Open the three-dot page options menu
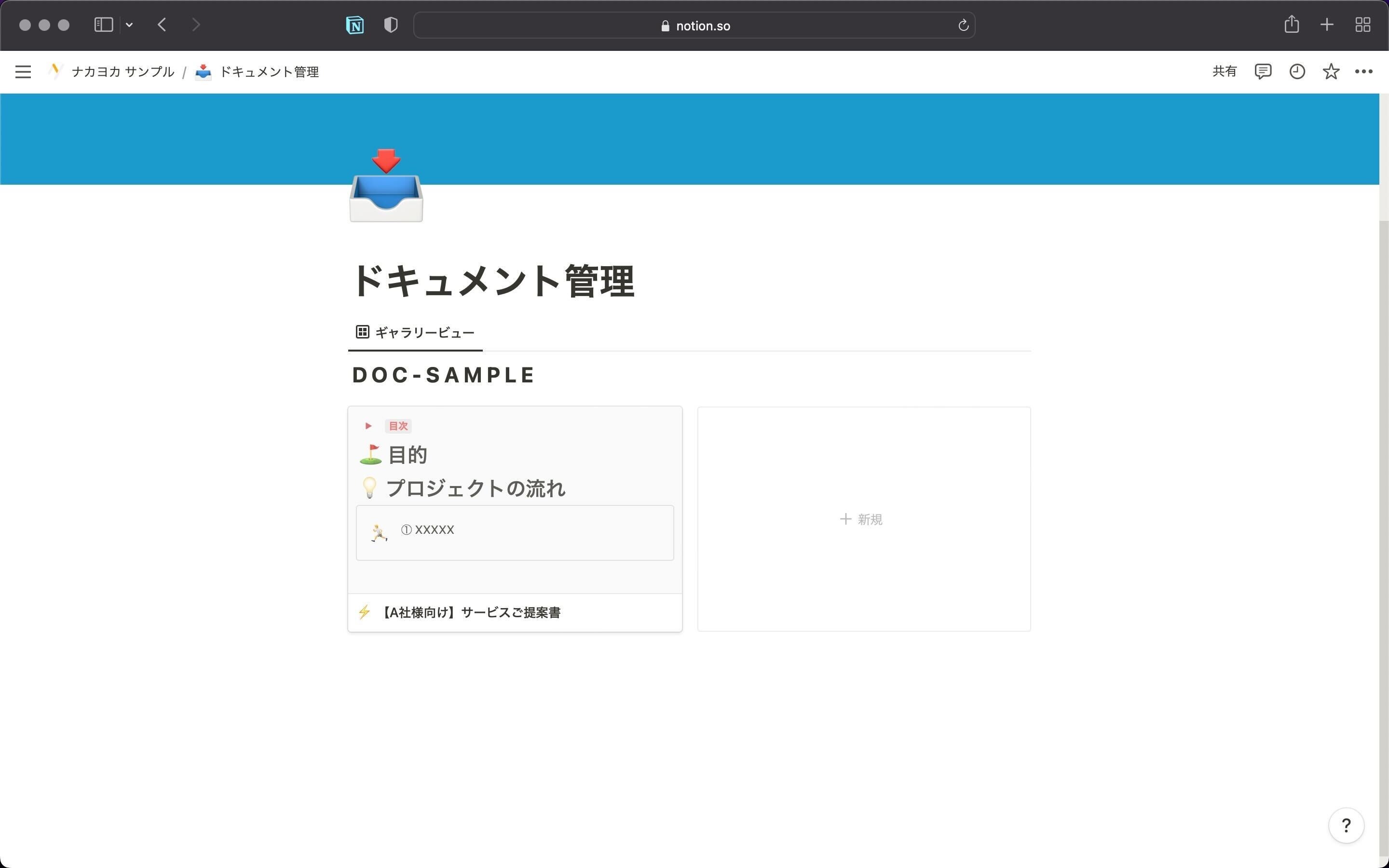The image size is (1389, 868). (1364, 71)
